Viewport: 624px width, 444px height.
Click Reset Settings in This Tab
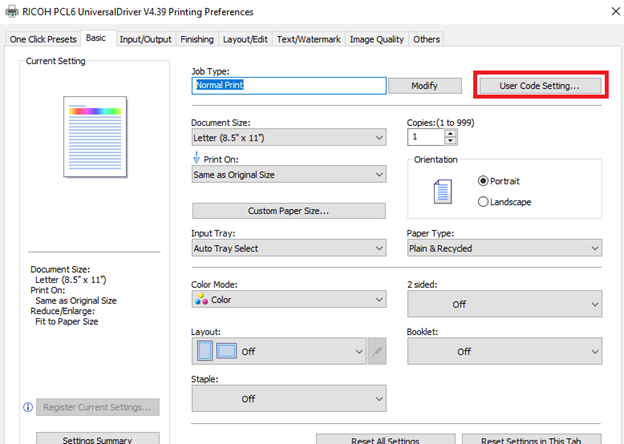pos(532,439)
